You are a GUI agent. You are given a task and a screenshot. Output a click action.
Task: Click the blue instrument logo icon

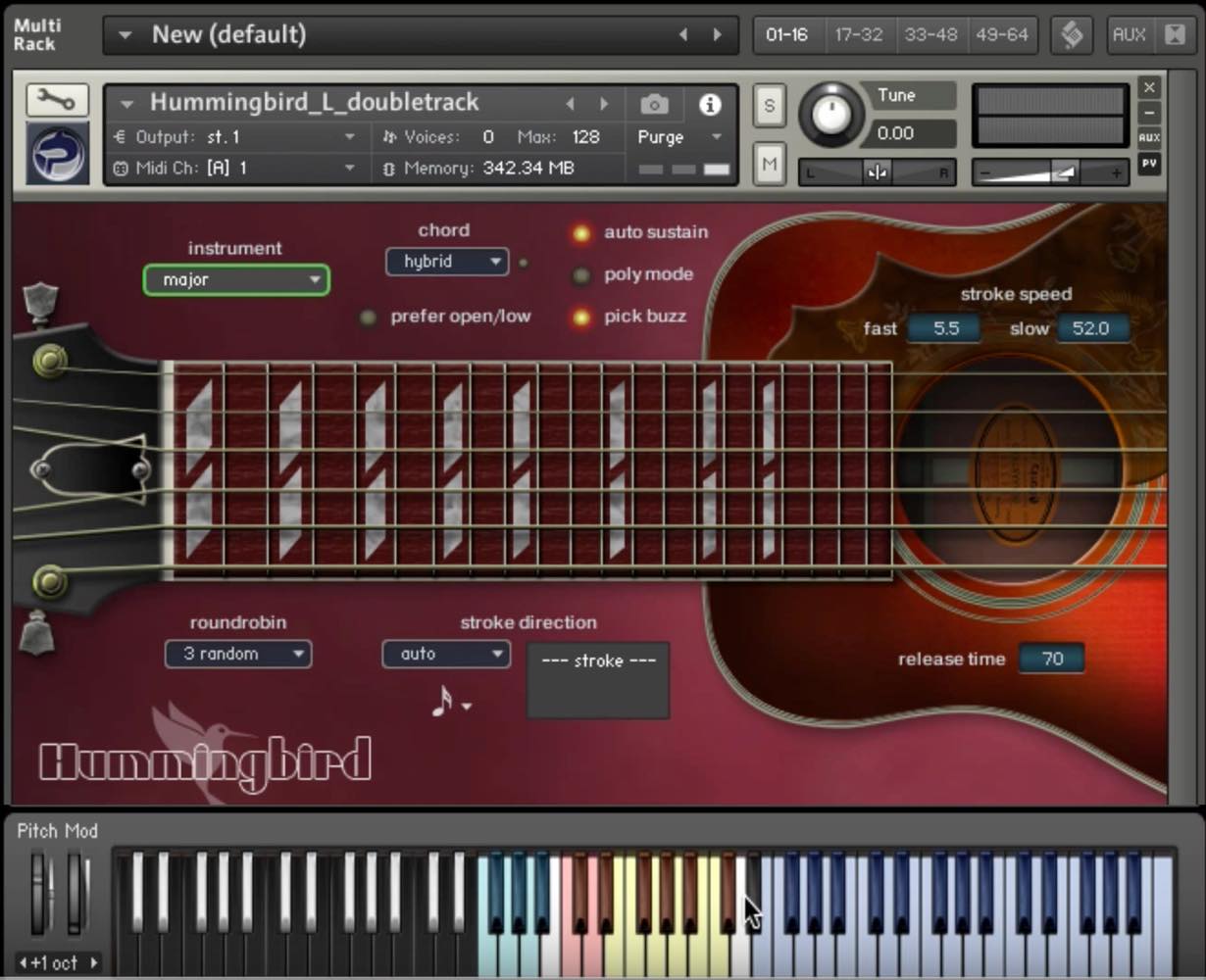tap(57, 153)
